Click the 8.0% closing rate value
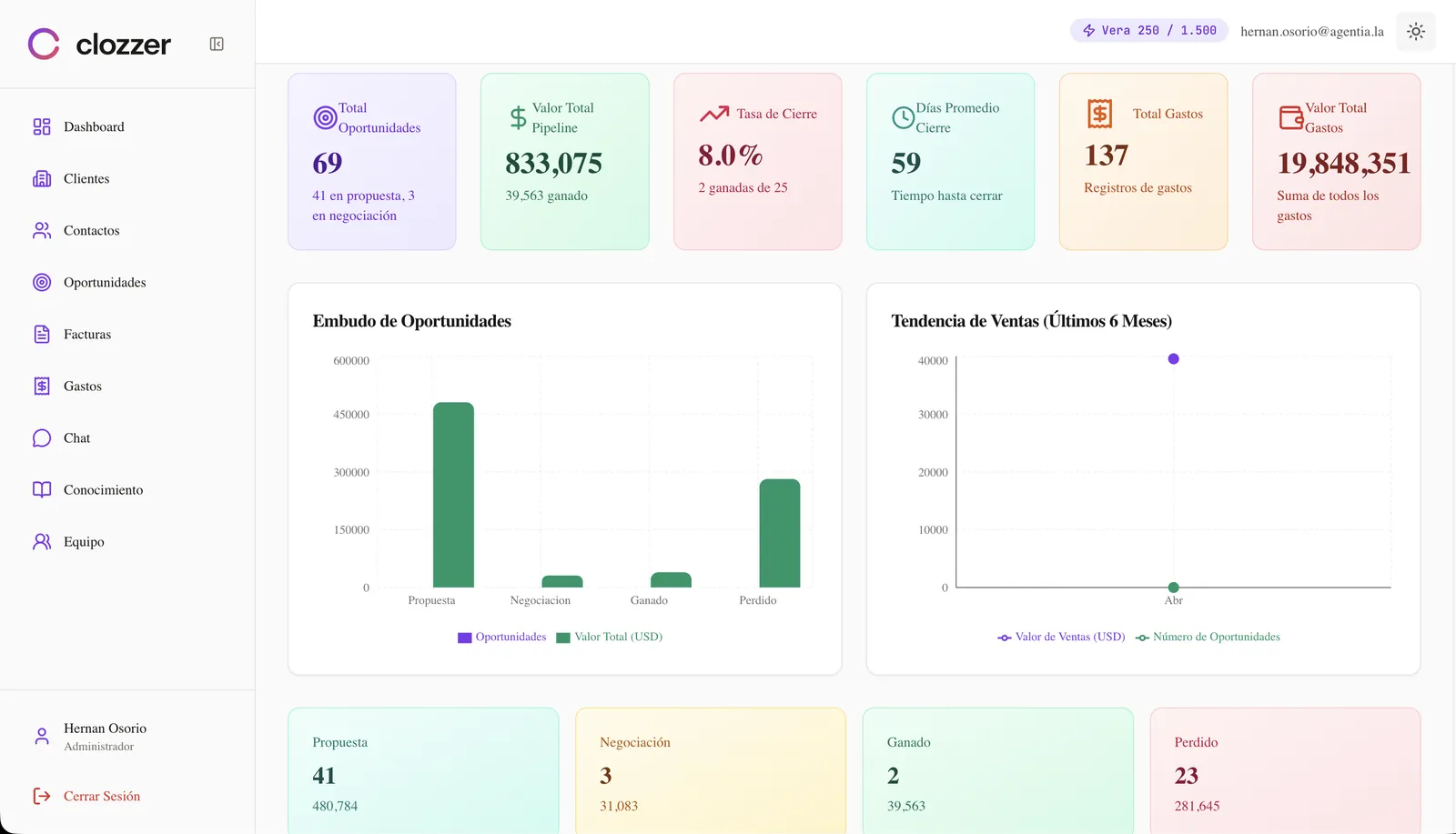This screenshot has height=834, width=1456. coord(731,156)
